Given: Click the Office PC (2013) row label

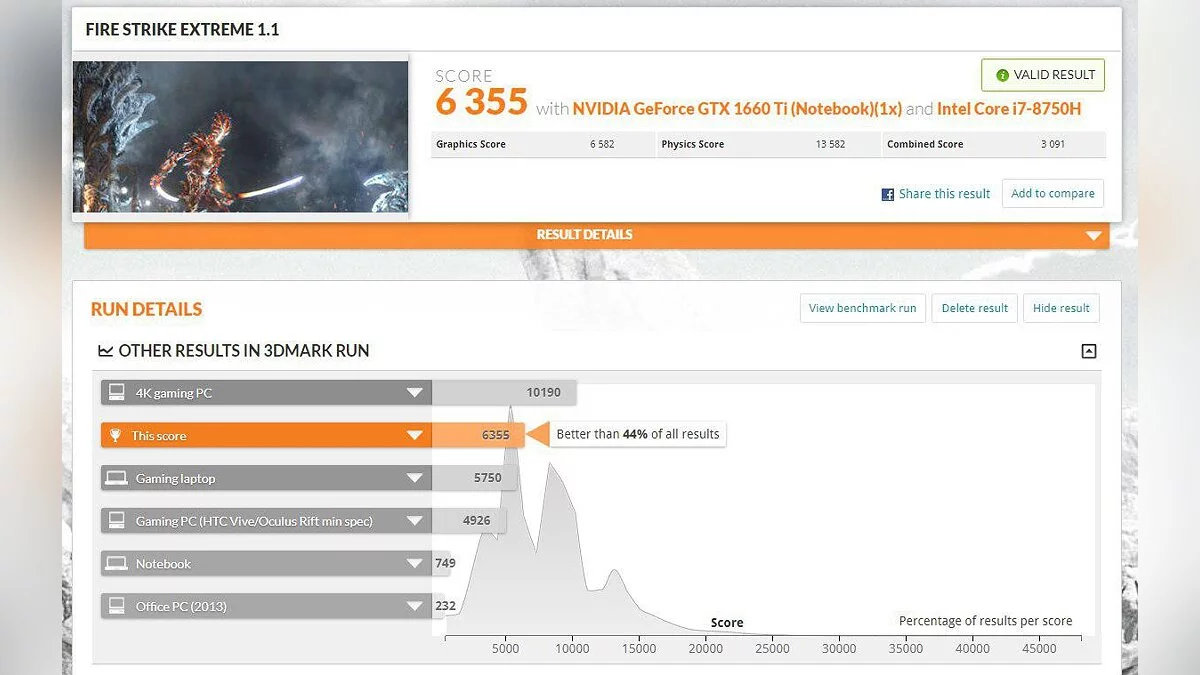Looking at the screenshot, I should (x=181, y=607).
